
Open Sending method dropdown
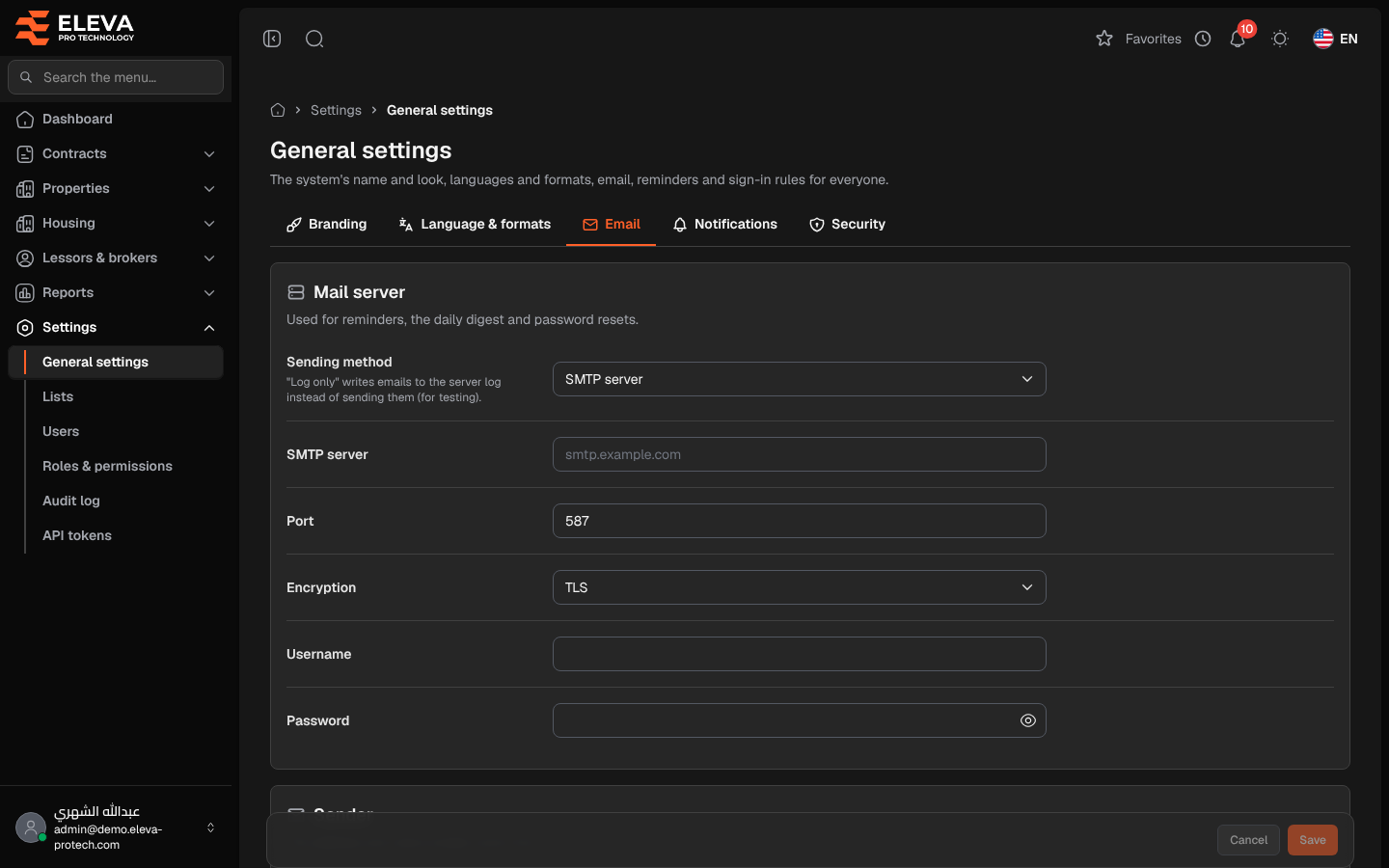click(799, 379)
